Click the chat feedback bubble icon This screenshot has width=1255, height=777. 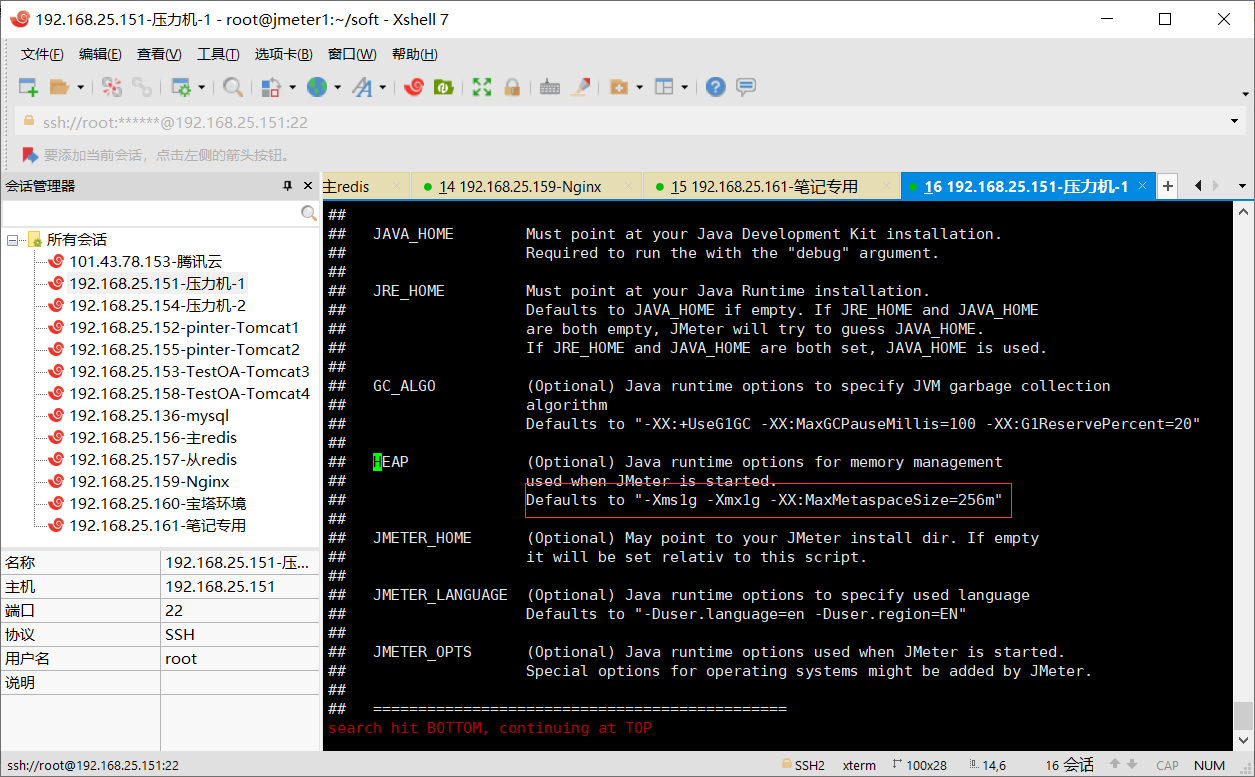pyautogui.click(x=746, y=87)
